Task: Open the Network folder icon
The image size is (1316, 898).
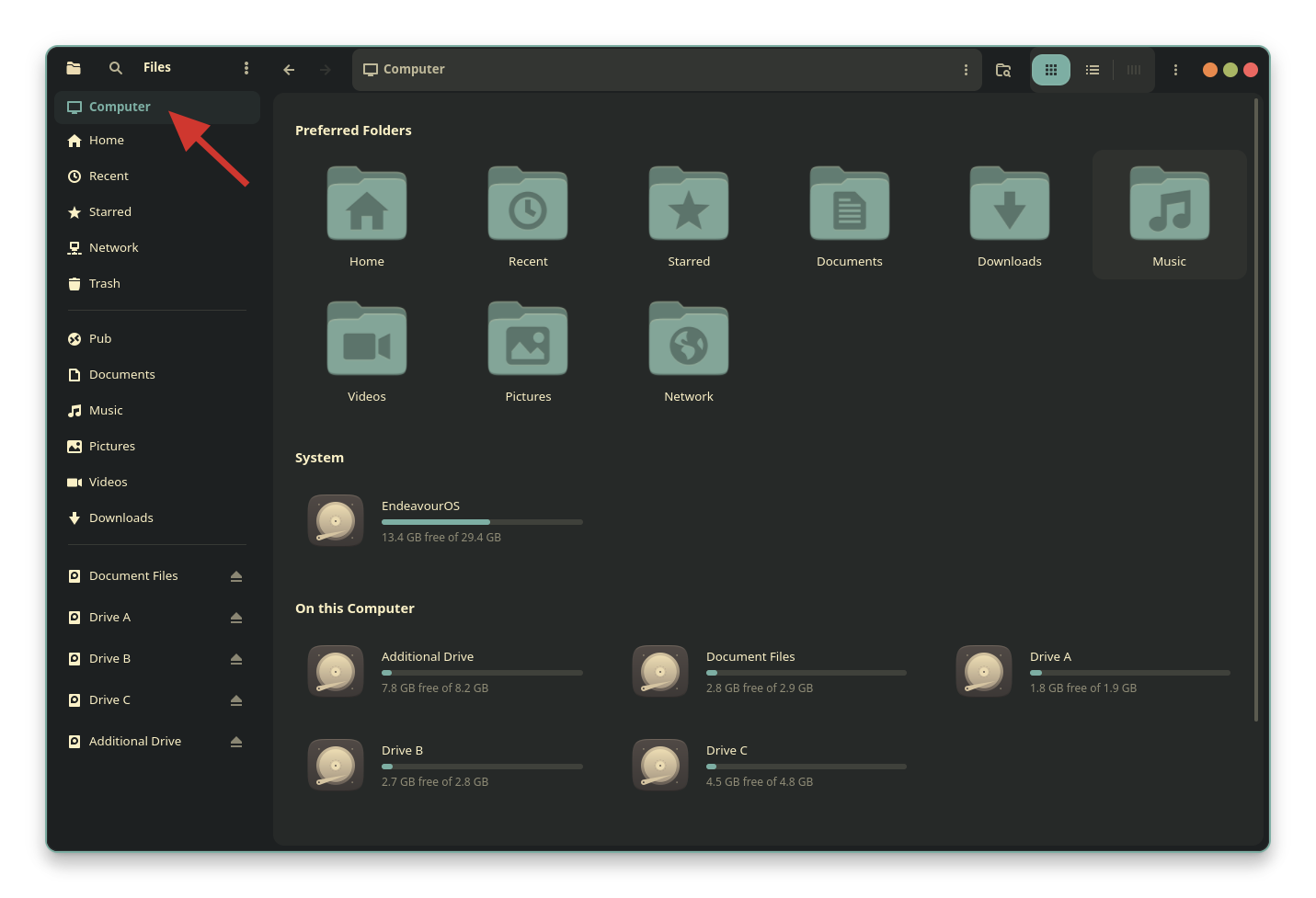Action: click(689, 339)
